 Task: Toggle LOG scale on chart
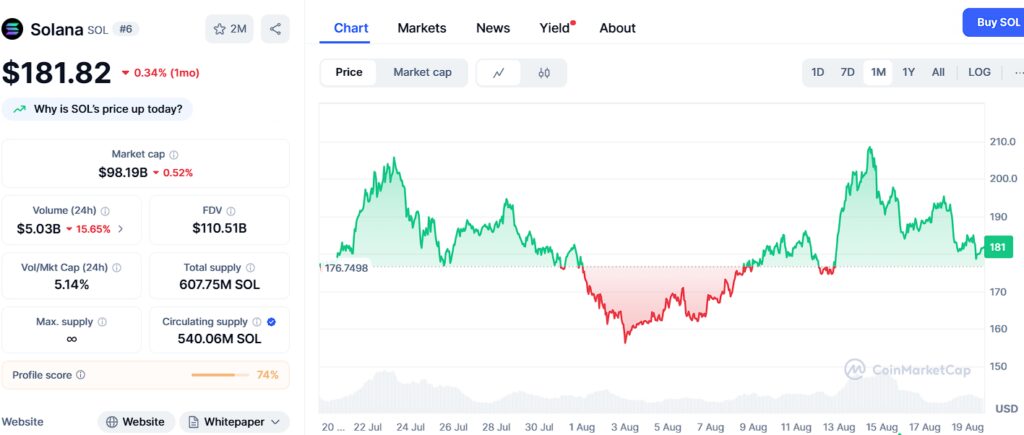pyautogui.click(x=979, y=73)
